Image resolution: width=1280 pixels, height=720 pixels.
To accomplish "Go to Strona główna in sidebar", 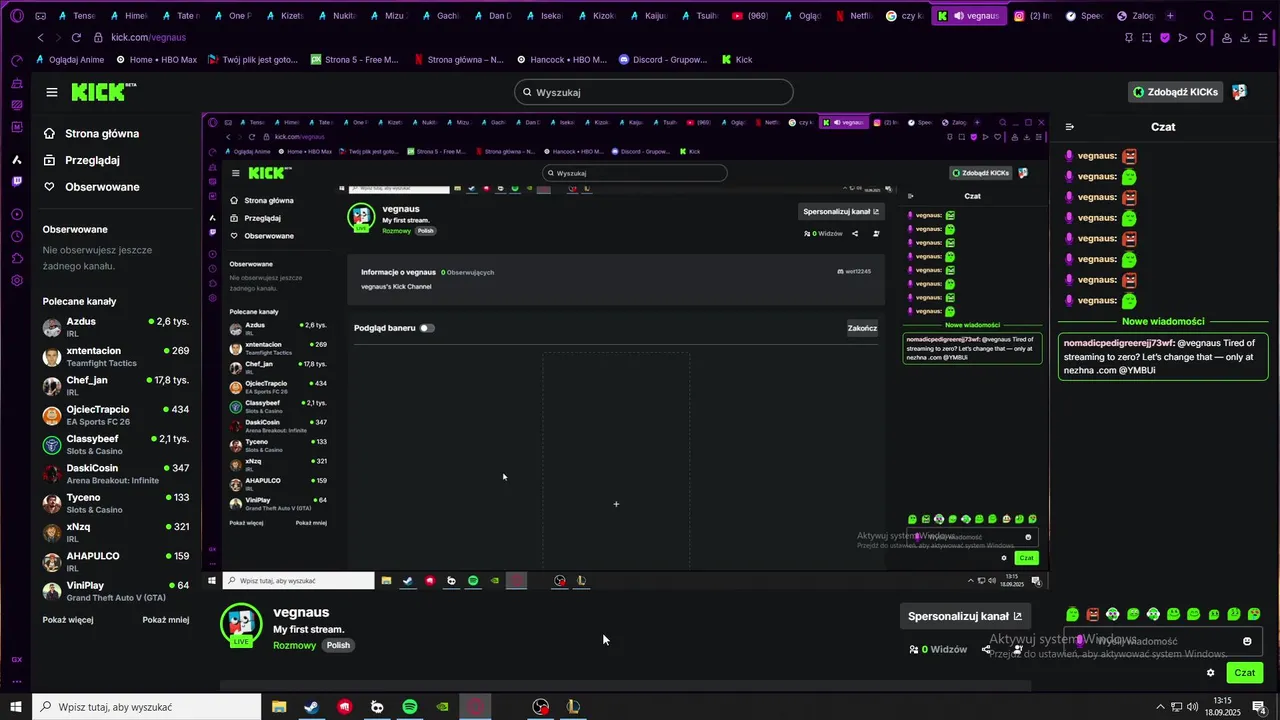I will 91,134.
